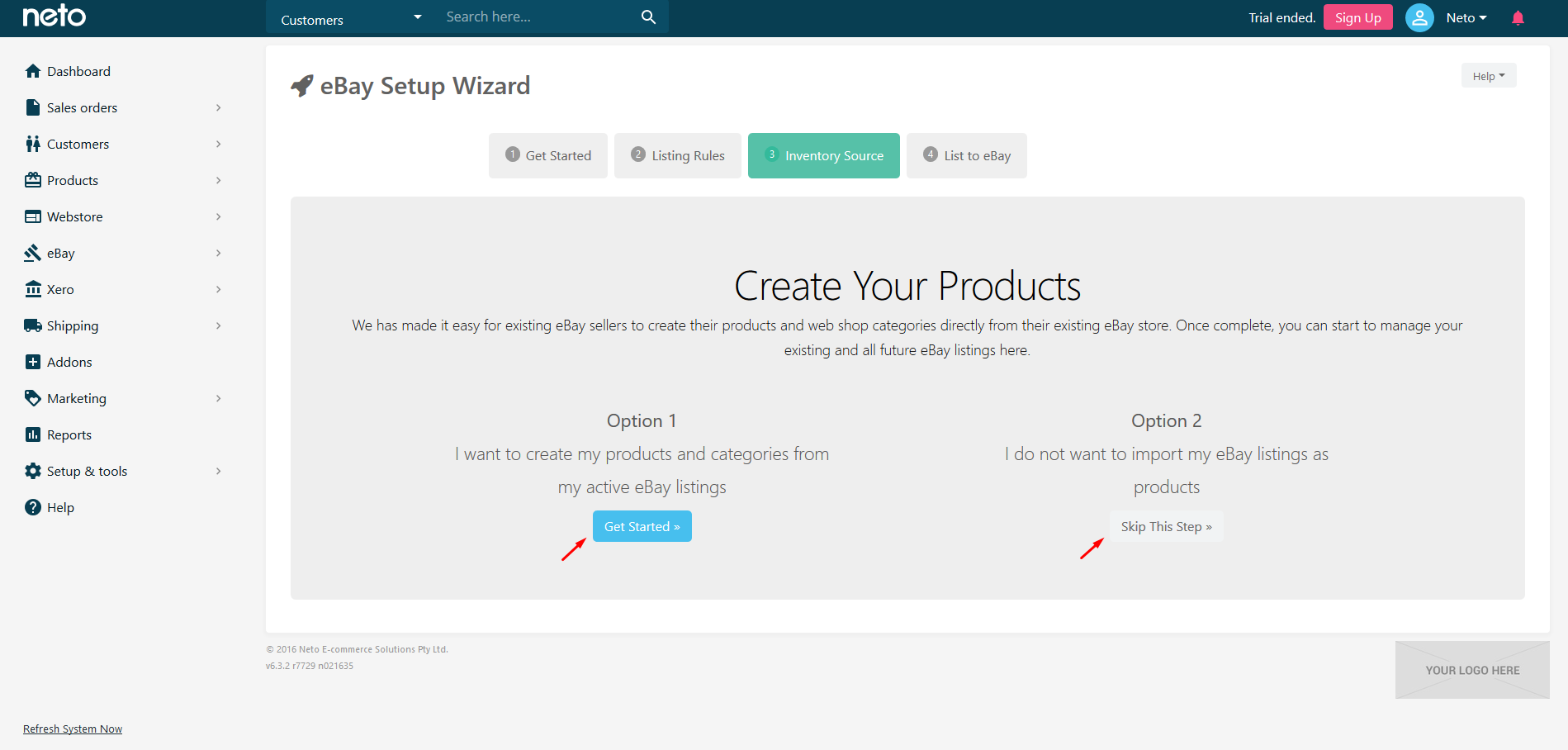This screenshot has width=1568, height=750.
Task: Click the Option 1 heading
Action: pos(642,420)
